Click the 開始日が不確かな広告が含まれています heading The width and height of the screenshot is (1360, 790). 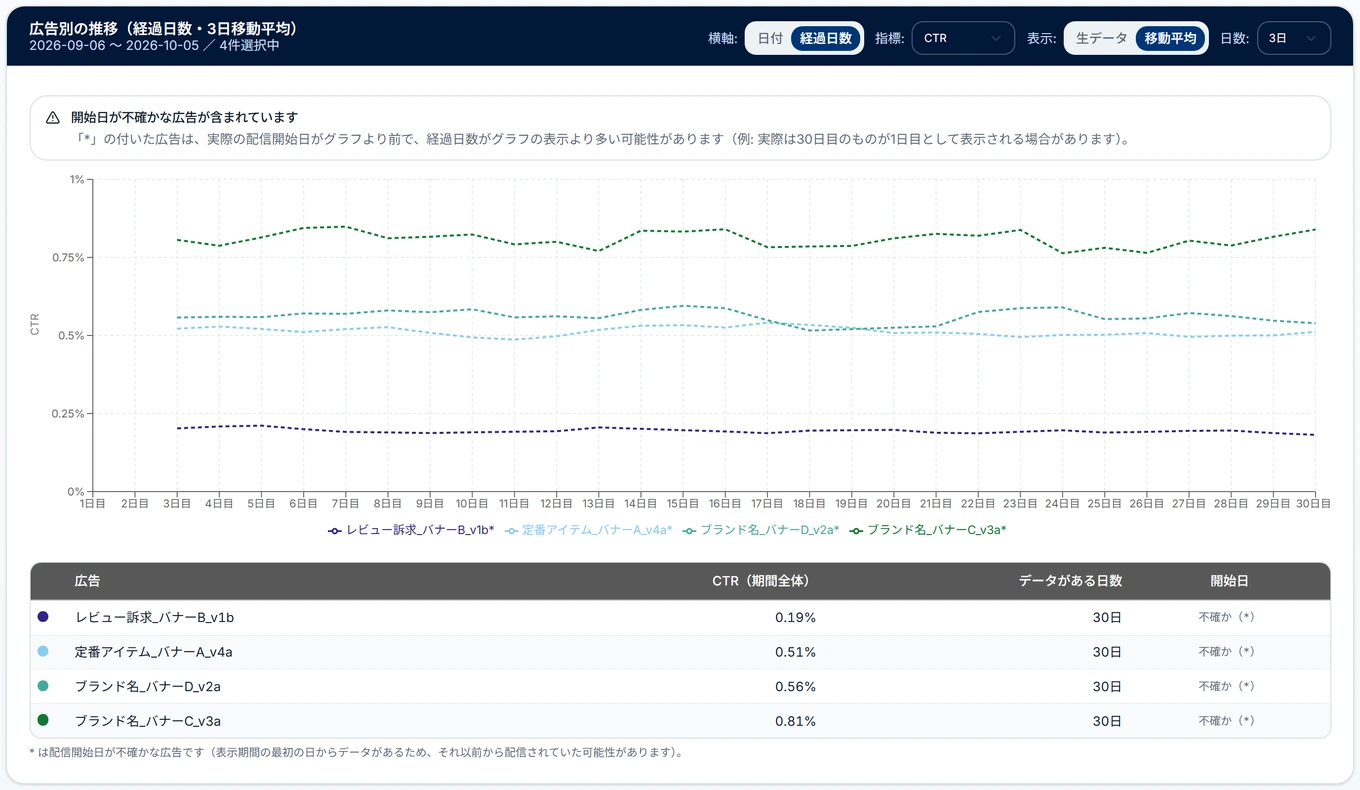pos(184,117)
